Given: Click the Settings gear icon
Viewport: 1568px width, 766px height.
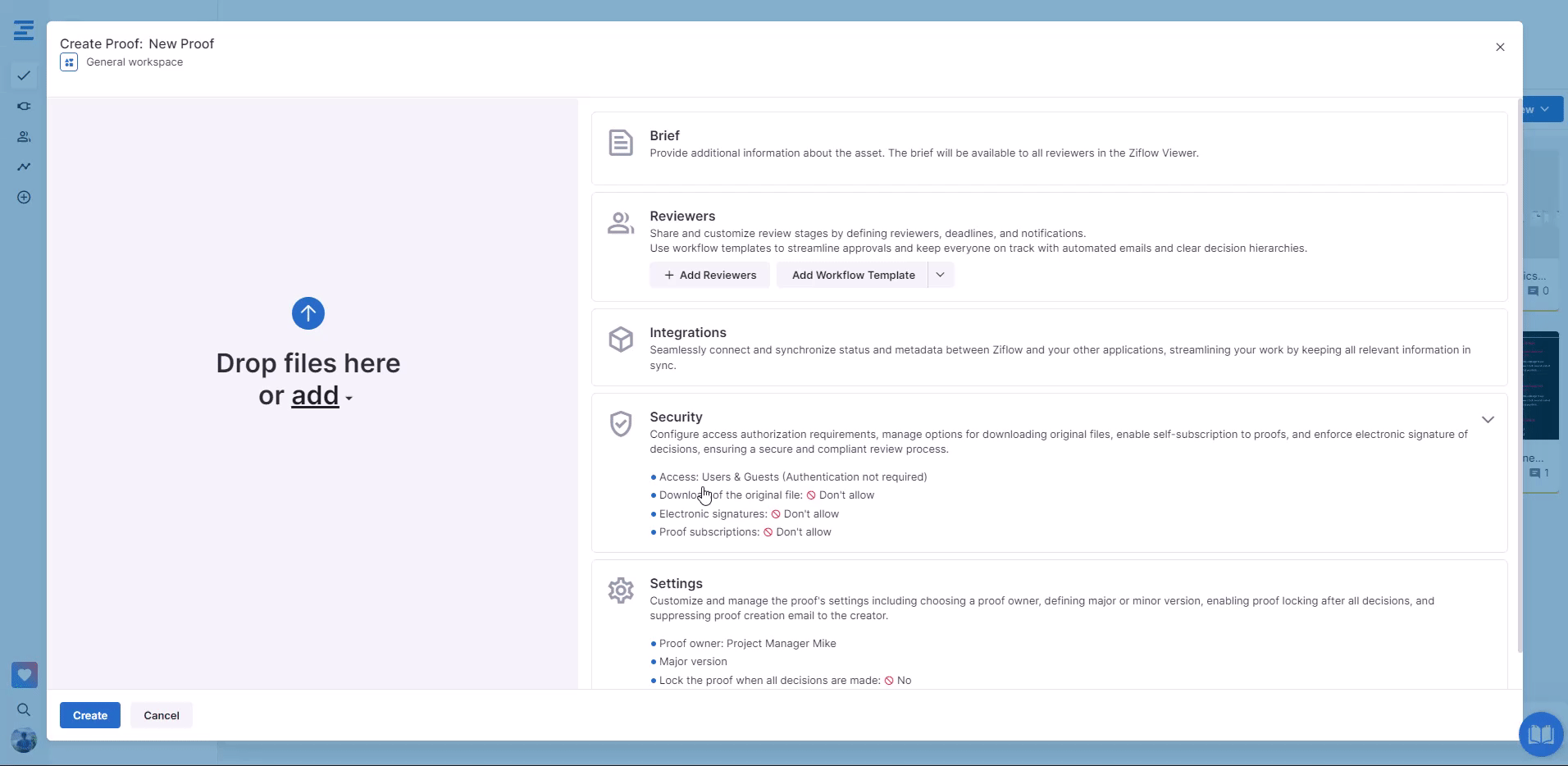Looking at the screenshot, I should point(621,590).
